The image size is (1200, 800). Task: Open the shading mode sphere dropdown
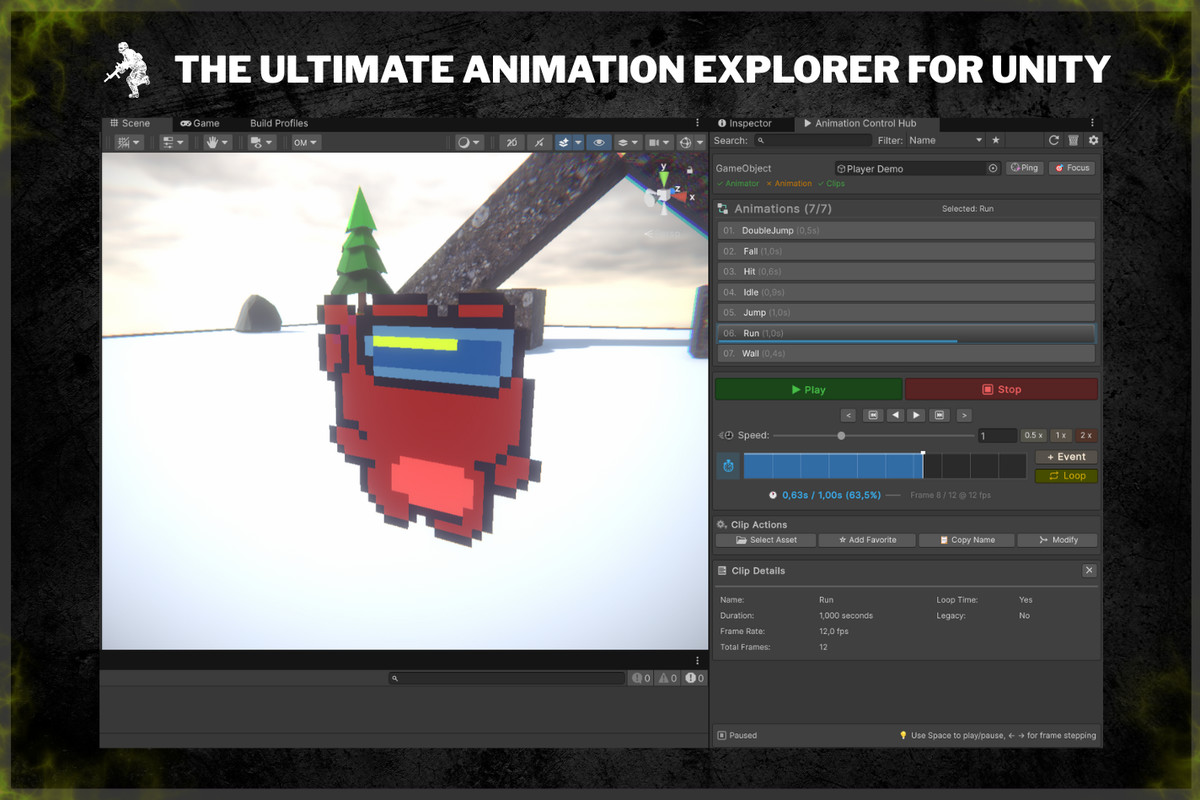(x=469, y=143)
